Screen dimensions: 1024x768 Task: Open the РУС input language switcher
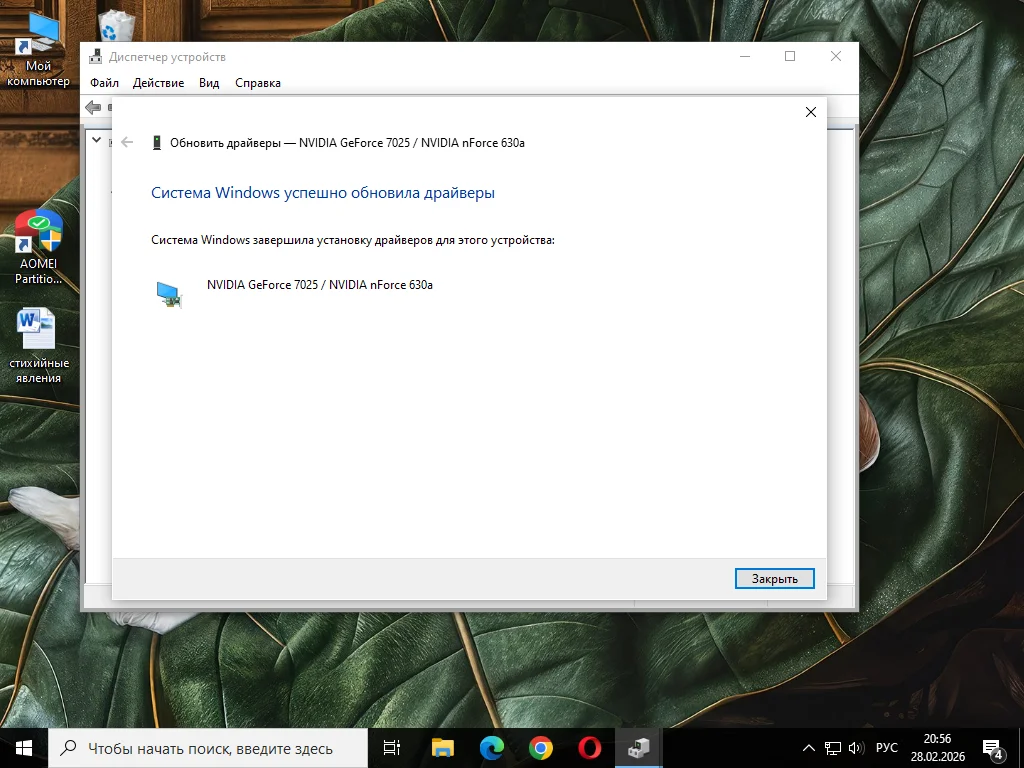(x=886, y=748)
